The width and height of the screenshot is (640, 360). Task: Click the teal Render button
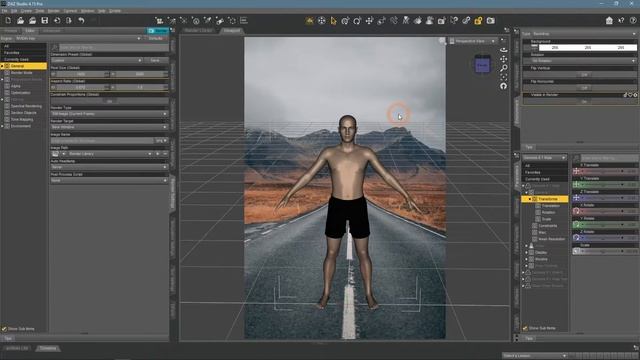158,31
